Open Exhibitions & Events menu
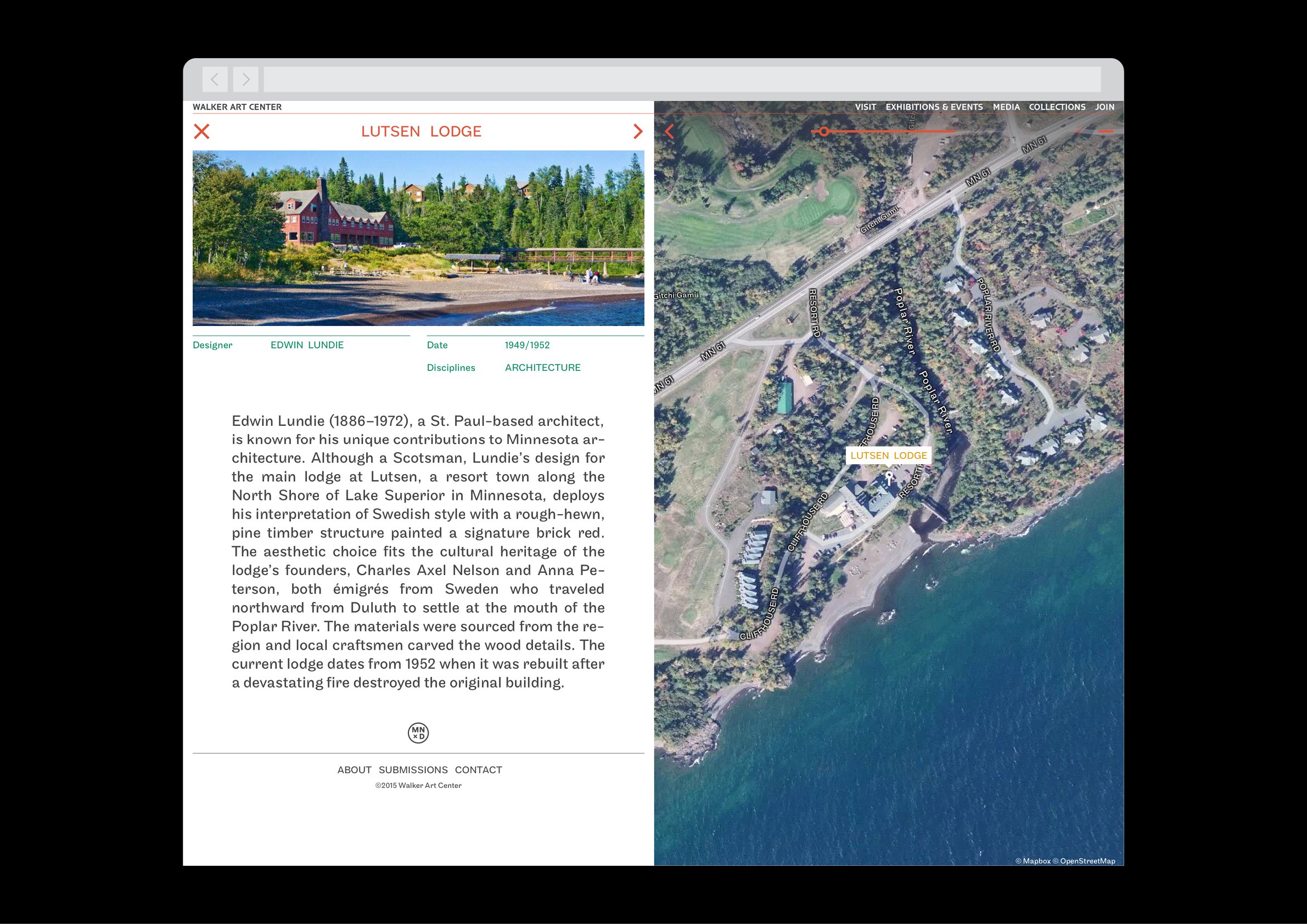This screenshot has height=924, width=1307. 934,107
